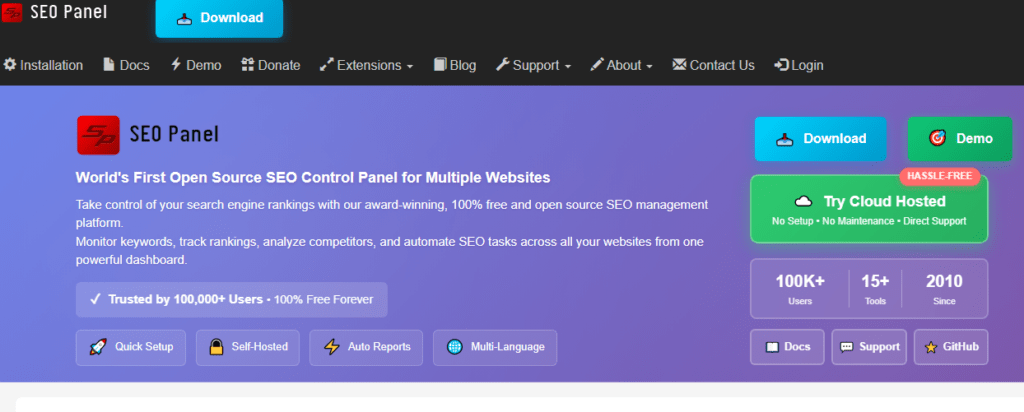Click the 15+ Tools statistic

875,289
